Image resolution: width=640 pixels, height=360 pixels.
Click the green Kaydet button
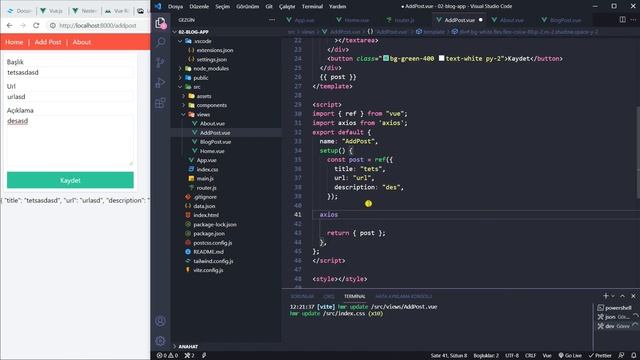pyautogui.click(x=70, y=180)
